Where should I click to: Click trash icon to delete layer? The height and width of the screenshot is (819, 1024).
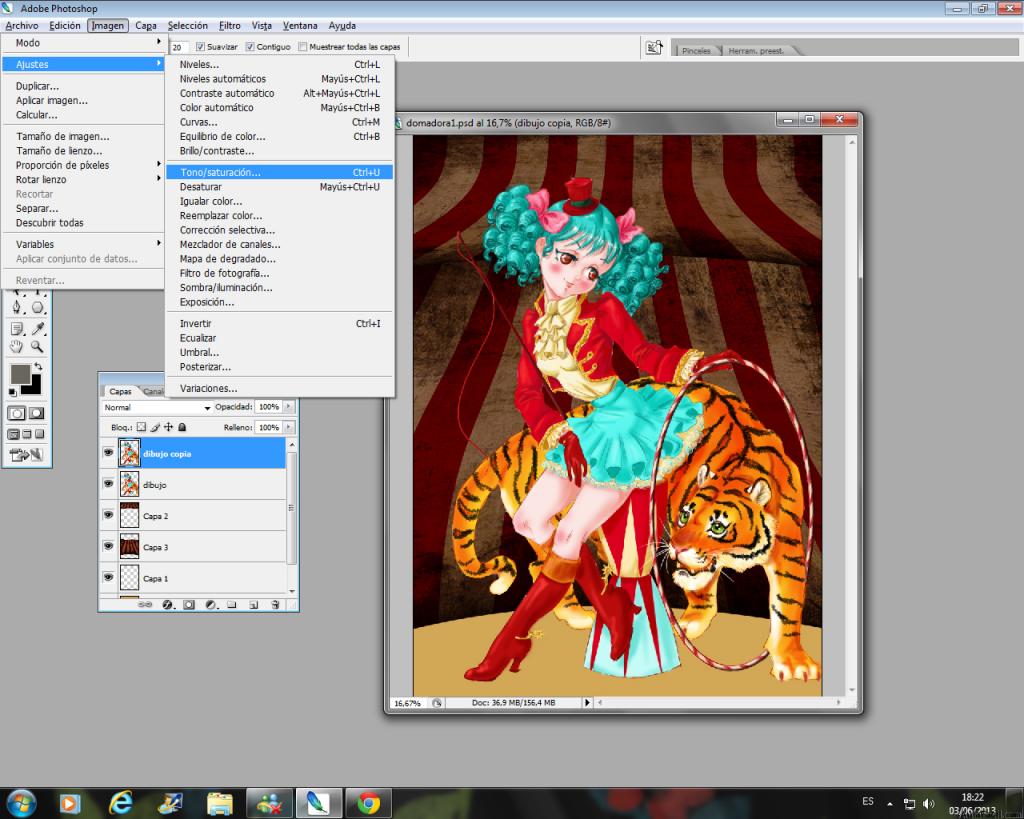[x=275, y=605]
